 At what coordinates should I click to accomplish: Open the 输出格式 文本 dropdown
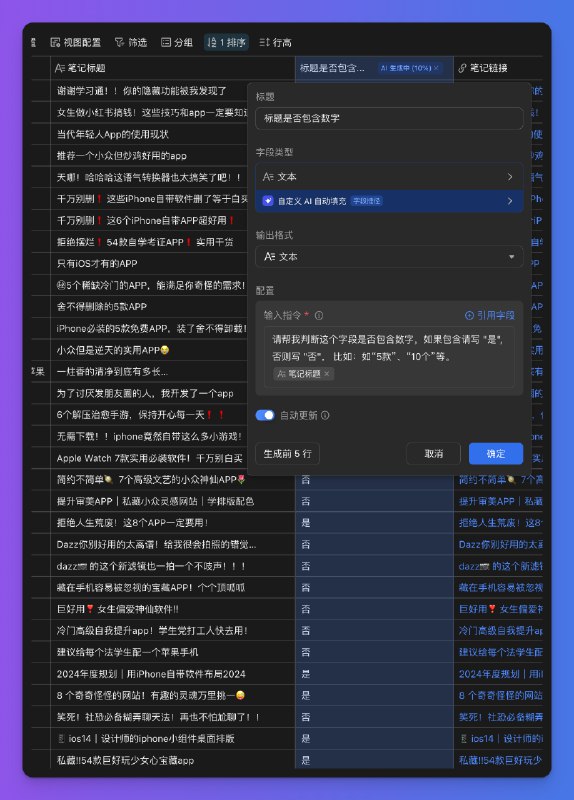(389, 257)
